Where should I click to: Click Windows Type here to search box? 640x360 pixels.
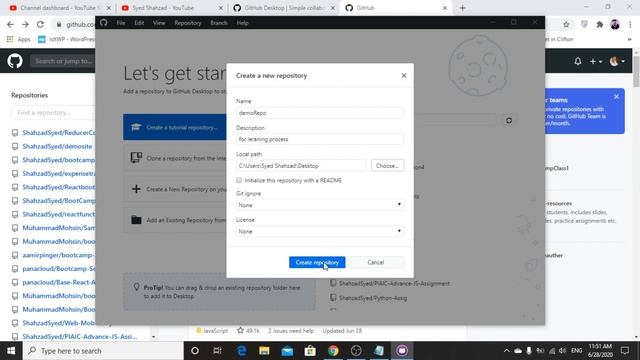click(103, 351)
